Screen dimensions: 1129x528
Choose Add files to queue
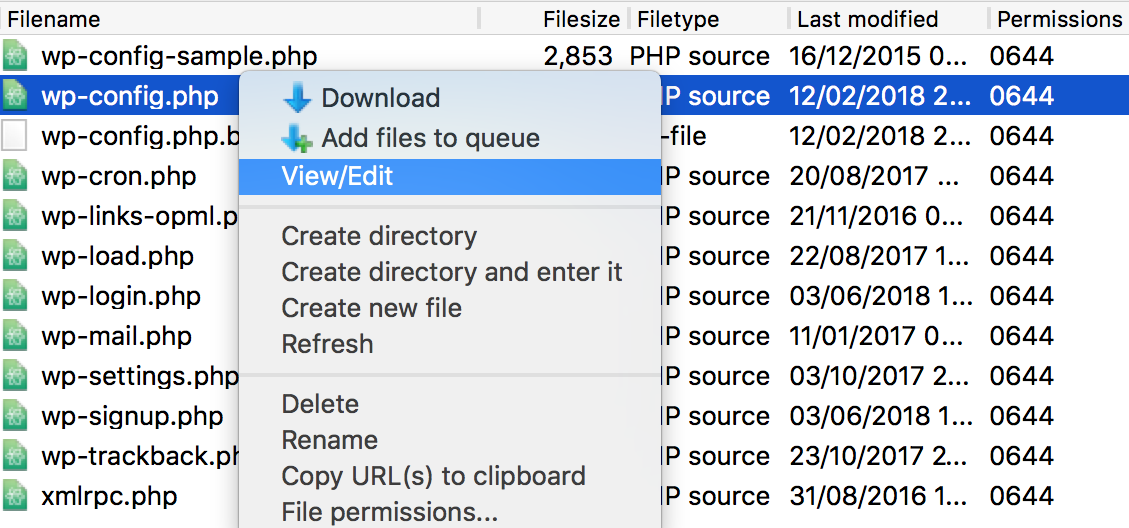[x=450, y=138]
